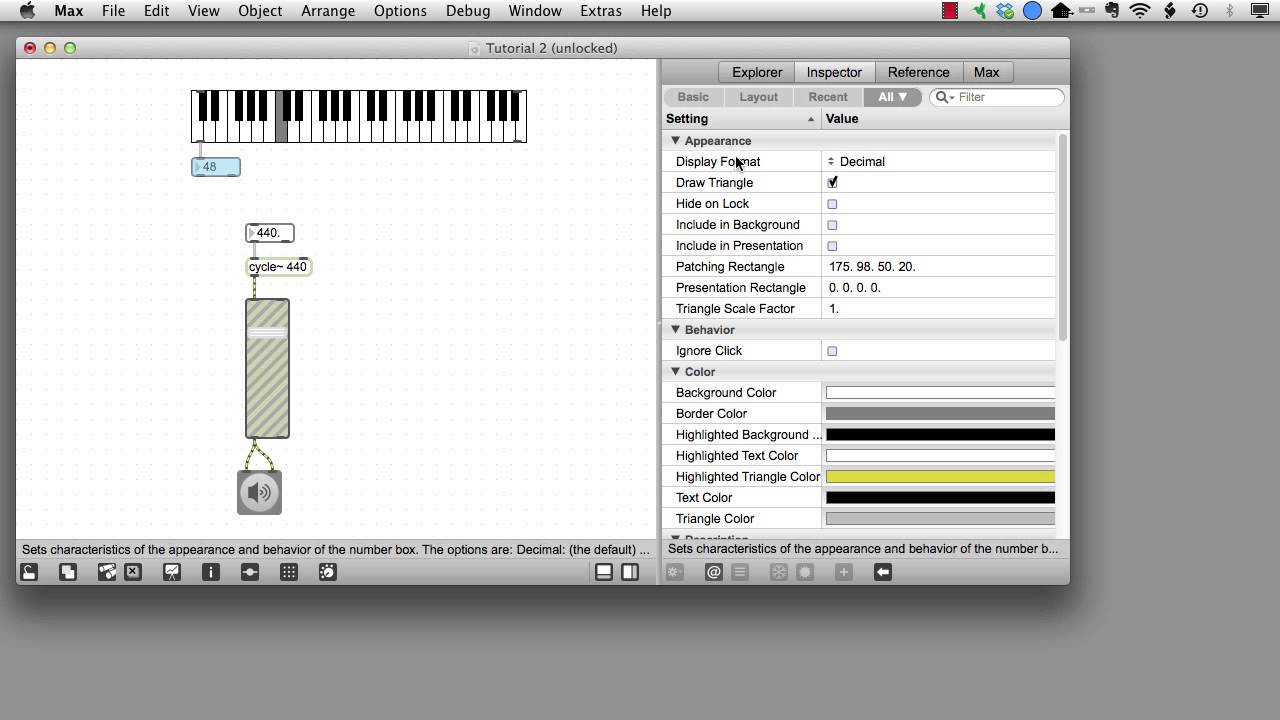1280x720 pixels.
Task: Open Evernote elephant menu bar icon
Action: click(x=1114, y=11)
